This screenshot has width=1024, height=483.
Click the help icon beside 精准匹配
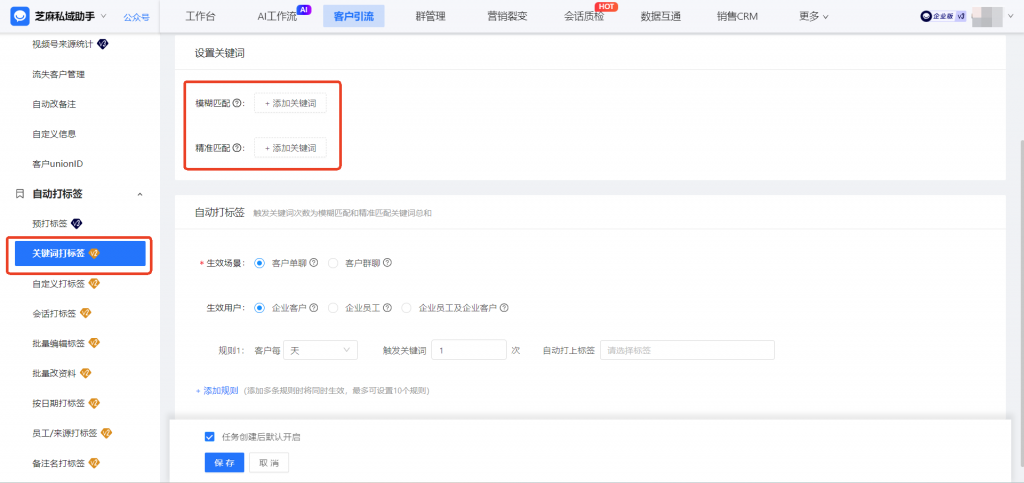tap(237, 148)
